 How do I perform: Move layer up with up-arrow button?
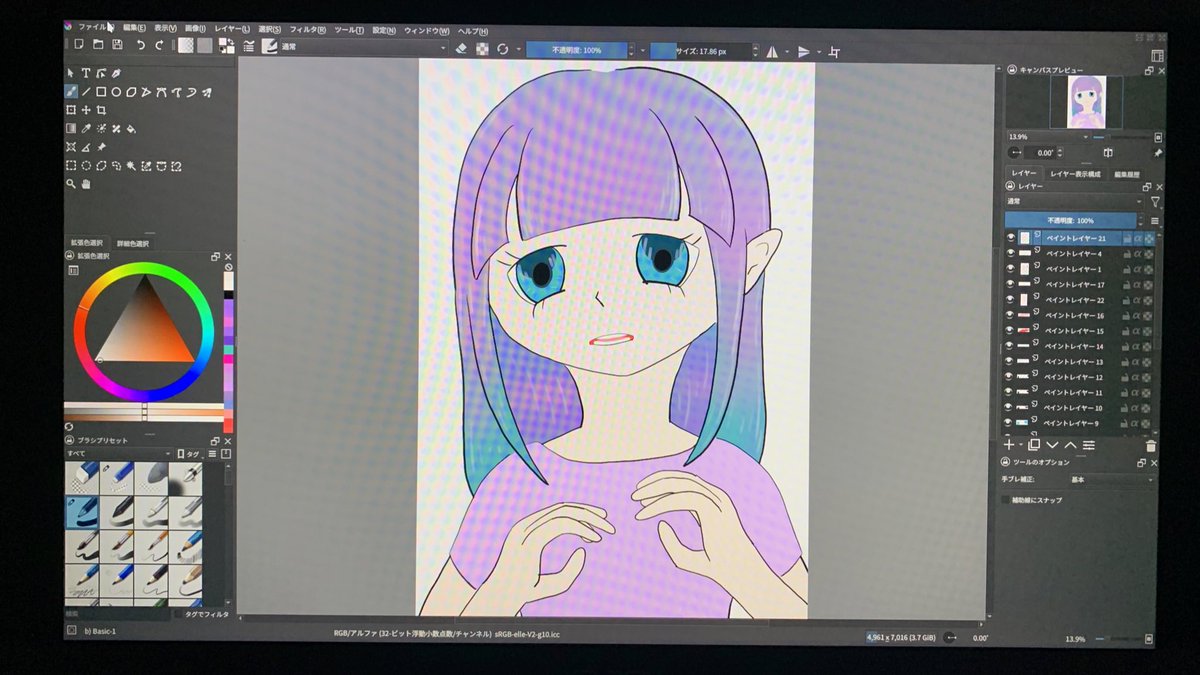tap(1070, 444)
